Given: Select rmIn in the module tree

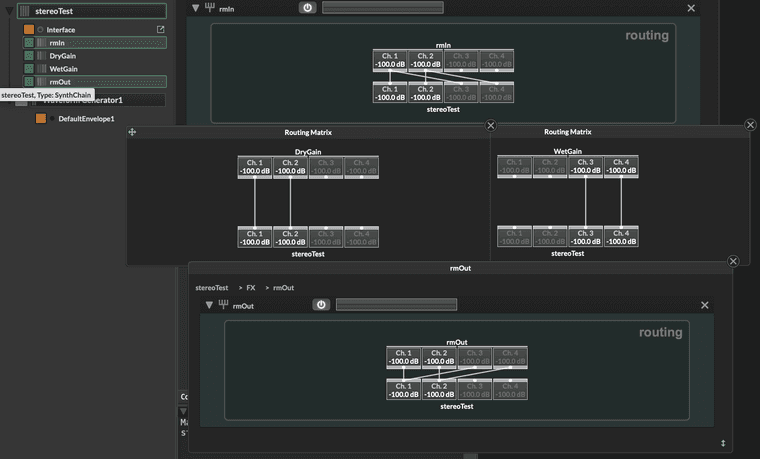Looking at the screenshot, I should tap(95, 43).
